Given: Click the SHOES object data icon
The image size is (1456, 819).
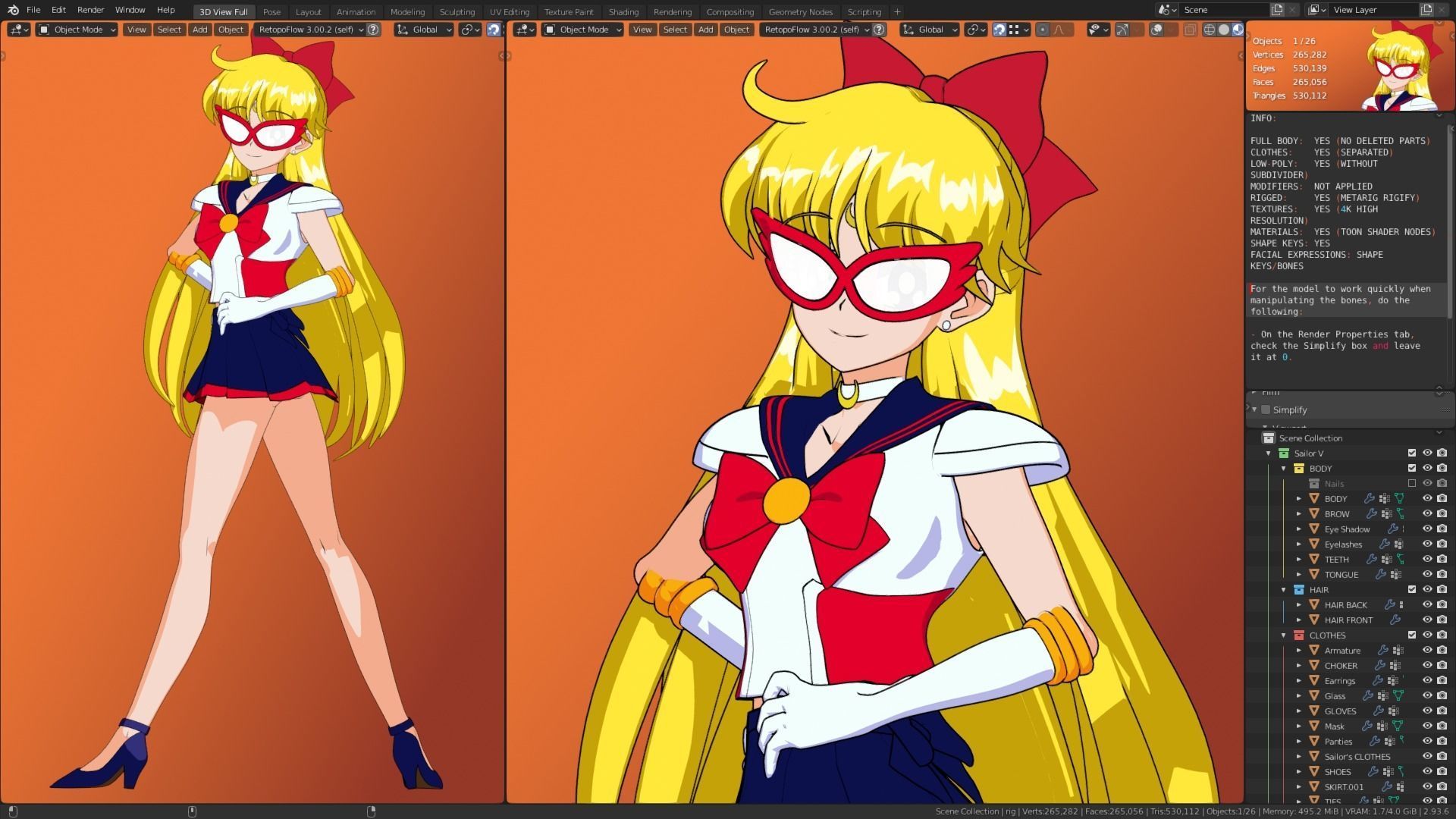Looking at the screenshot, I should coord(1401,772).
